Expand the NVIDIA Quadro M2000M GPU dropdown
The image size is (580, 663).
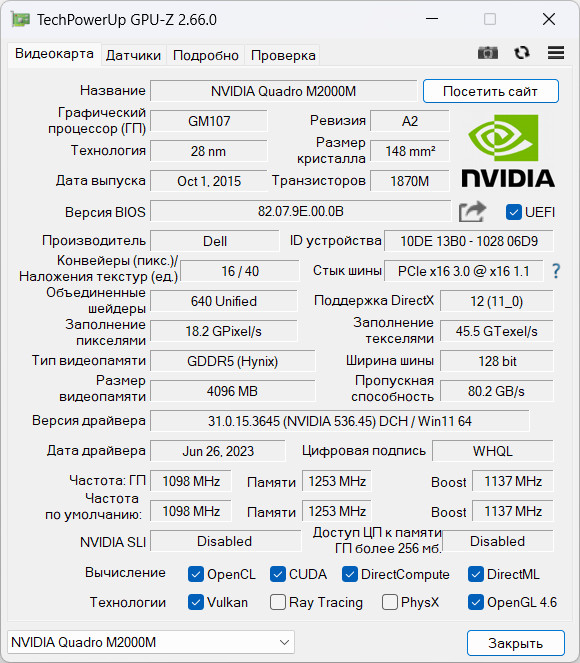pos(151,642)
